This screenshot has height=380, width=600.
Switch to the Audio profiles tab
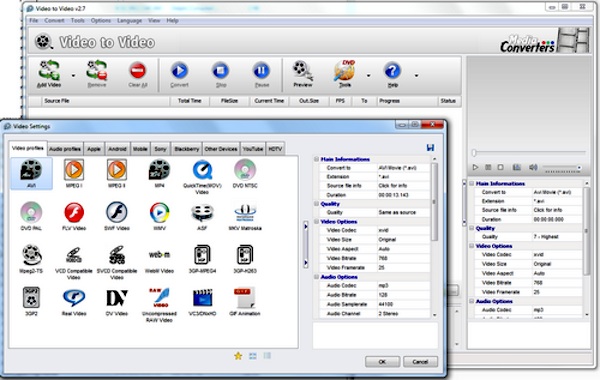click(65, 149)
